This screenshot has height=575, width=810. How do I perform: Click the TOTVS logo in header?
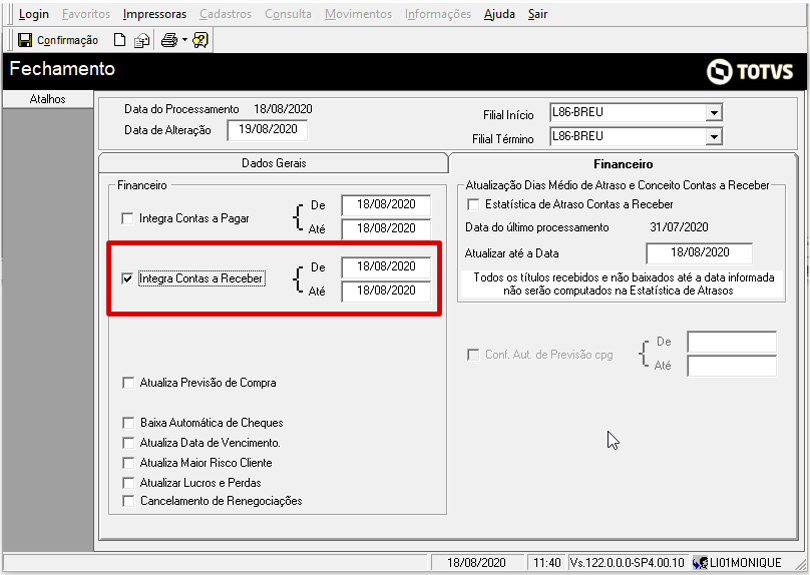(750, 71)
